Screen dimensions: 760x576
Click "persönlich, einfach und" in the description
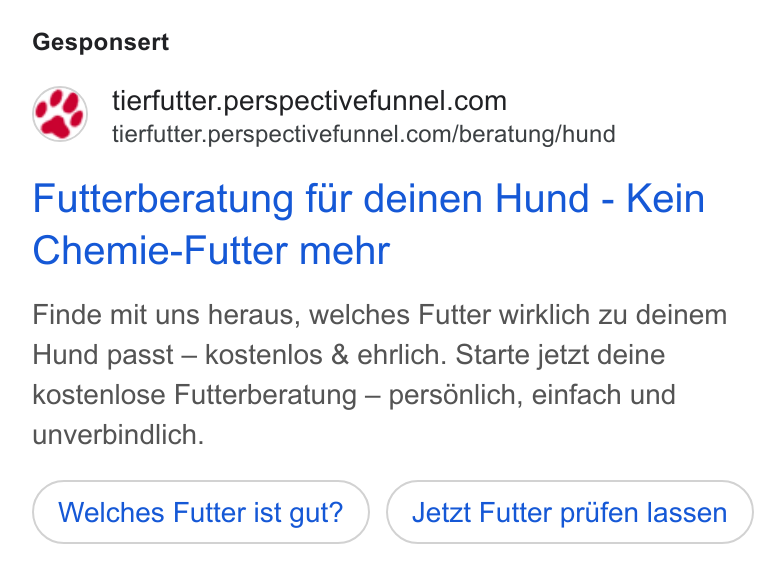pyautogui.click(x=532, y=394)
